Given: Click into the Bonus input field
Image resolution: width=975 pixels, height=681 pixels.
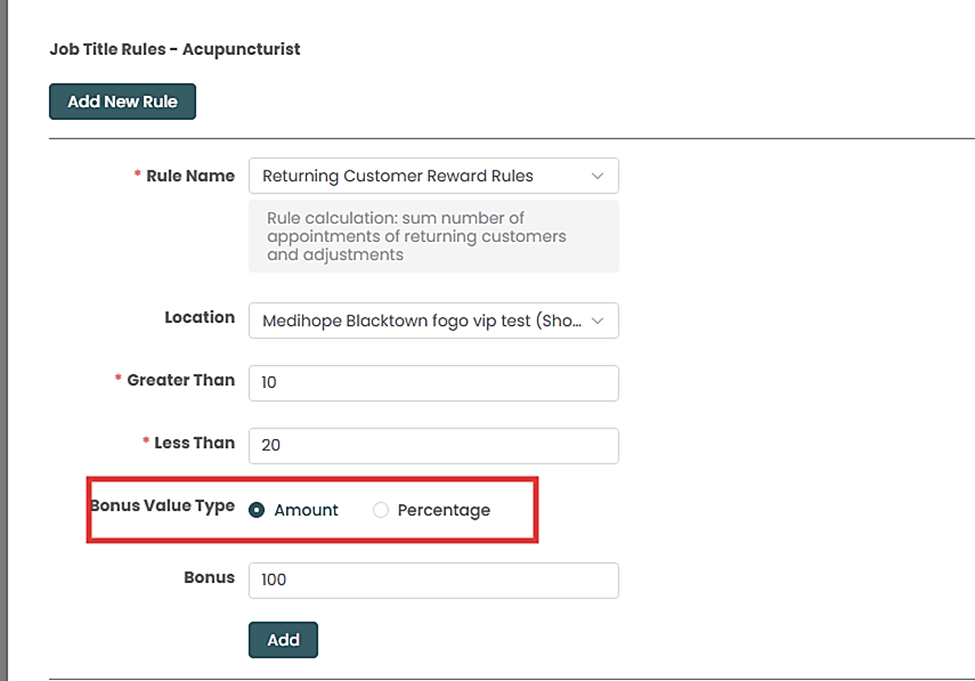Looking at the screenshot, I should [x=433, y=581].
